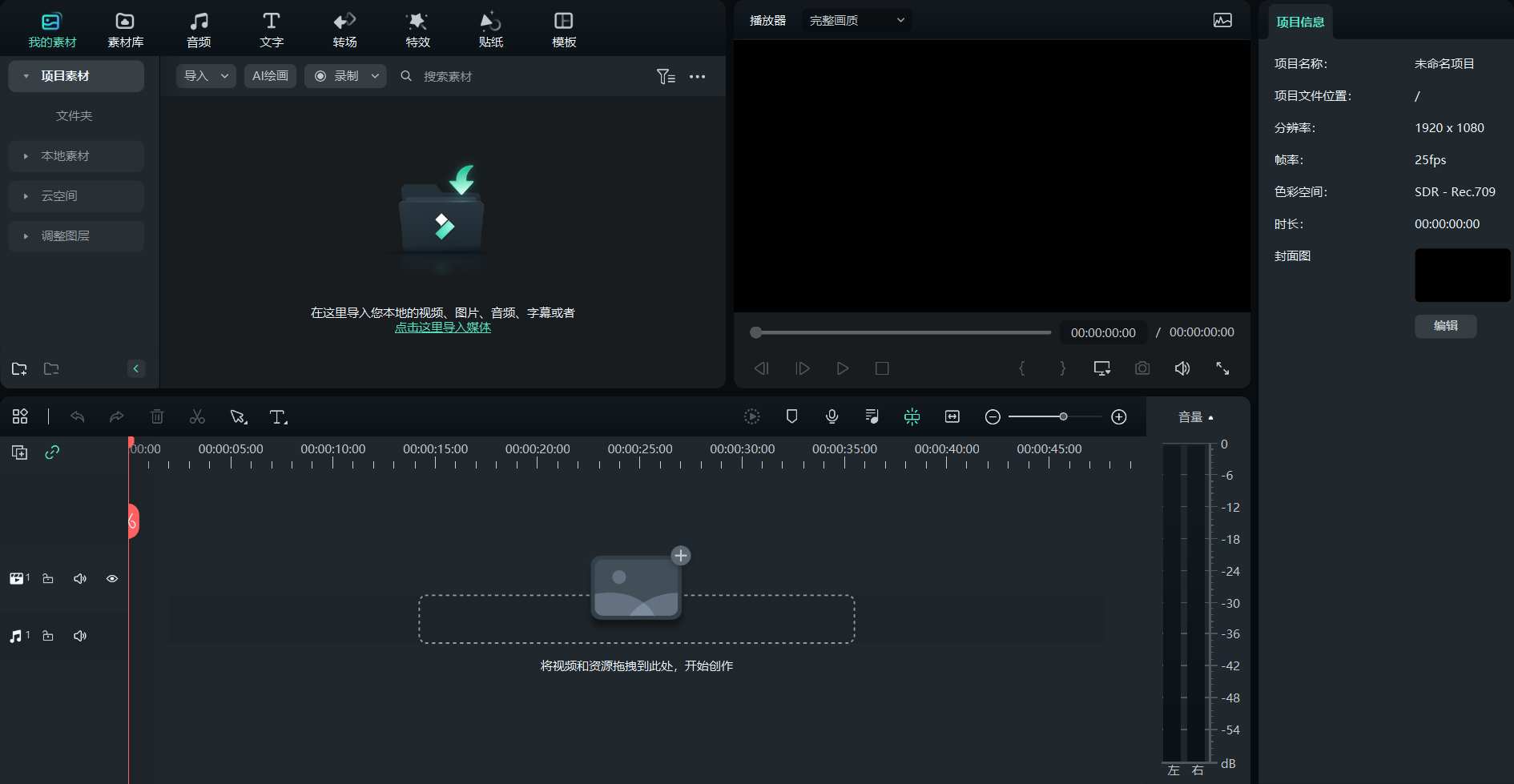1514x784 pixels.
Task: Click the 点击这里导入媒体 link
Action: 442,328
